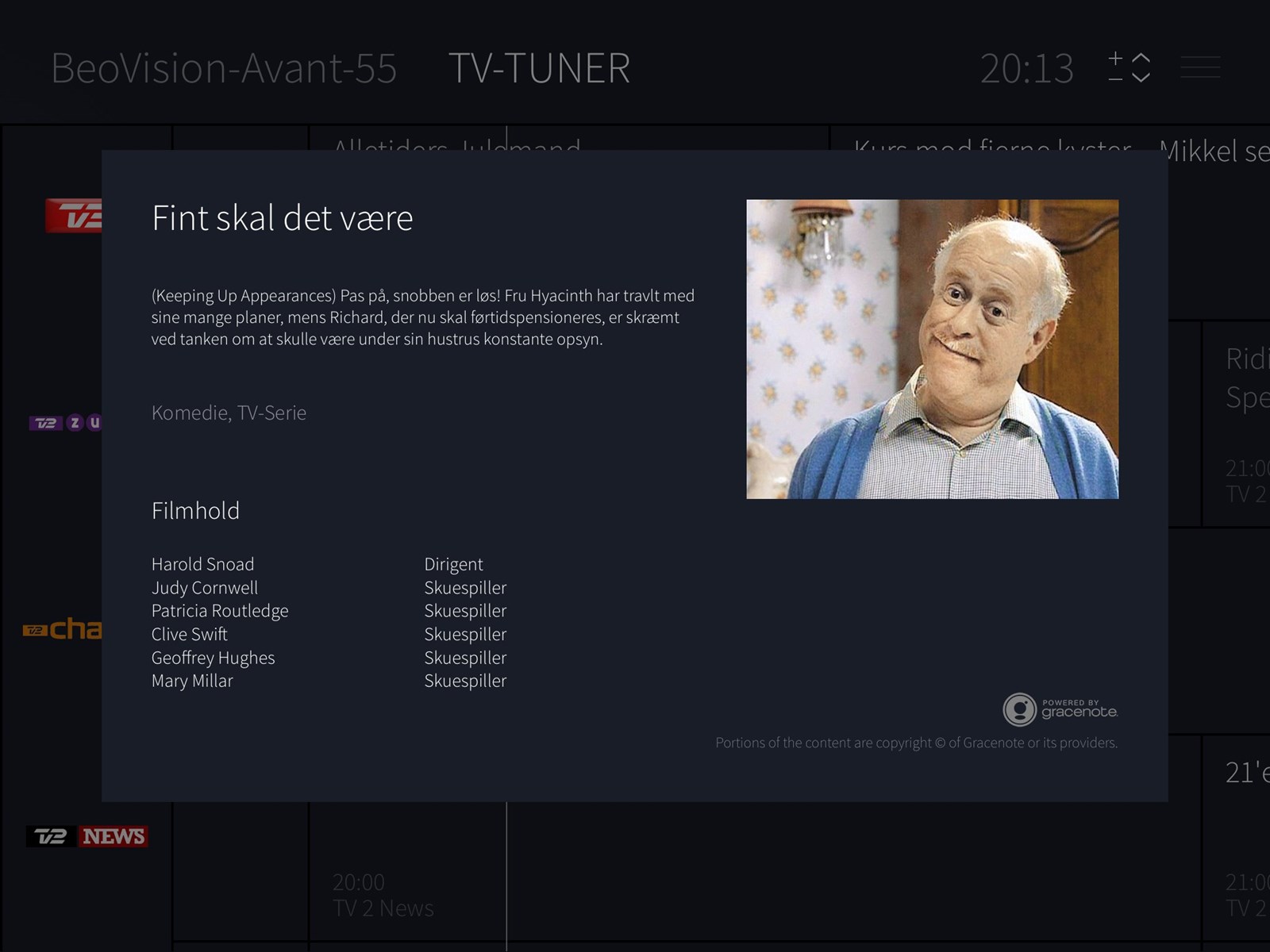Click the programme description paragraph
This screenshot has width=1270, height=952.
point(423,317)
